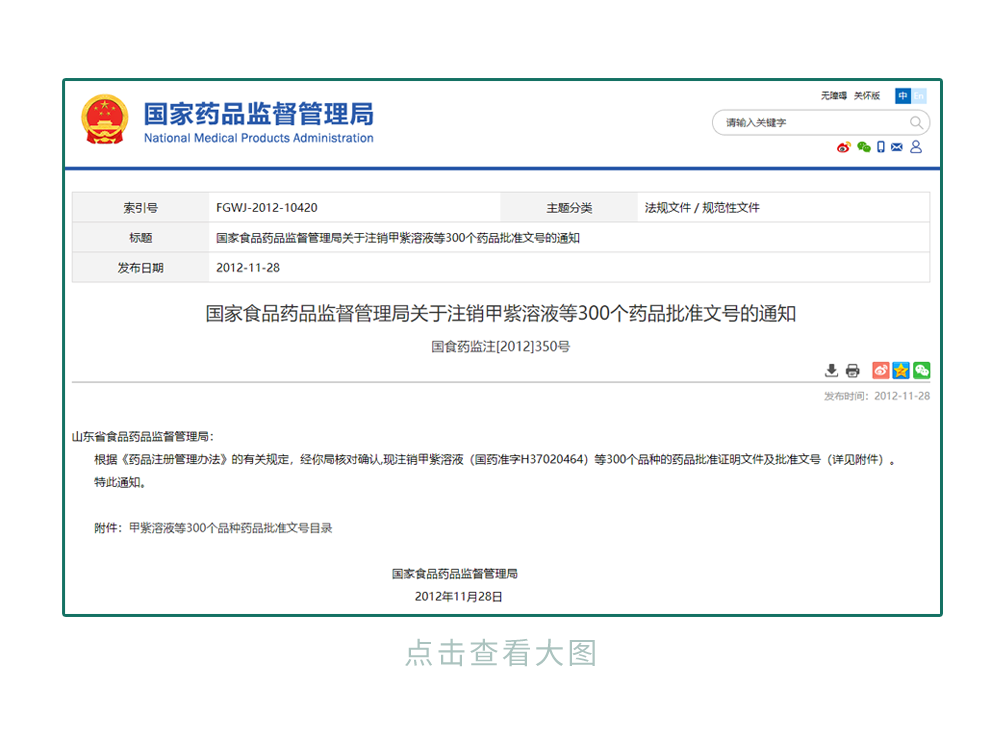Share via the yellow star Qzone icon

point(901,371)
